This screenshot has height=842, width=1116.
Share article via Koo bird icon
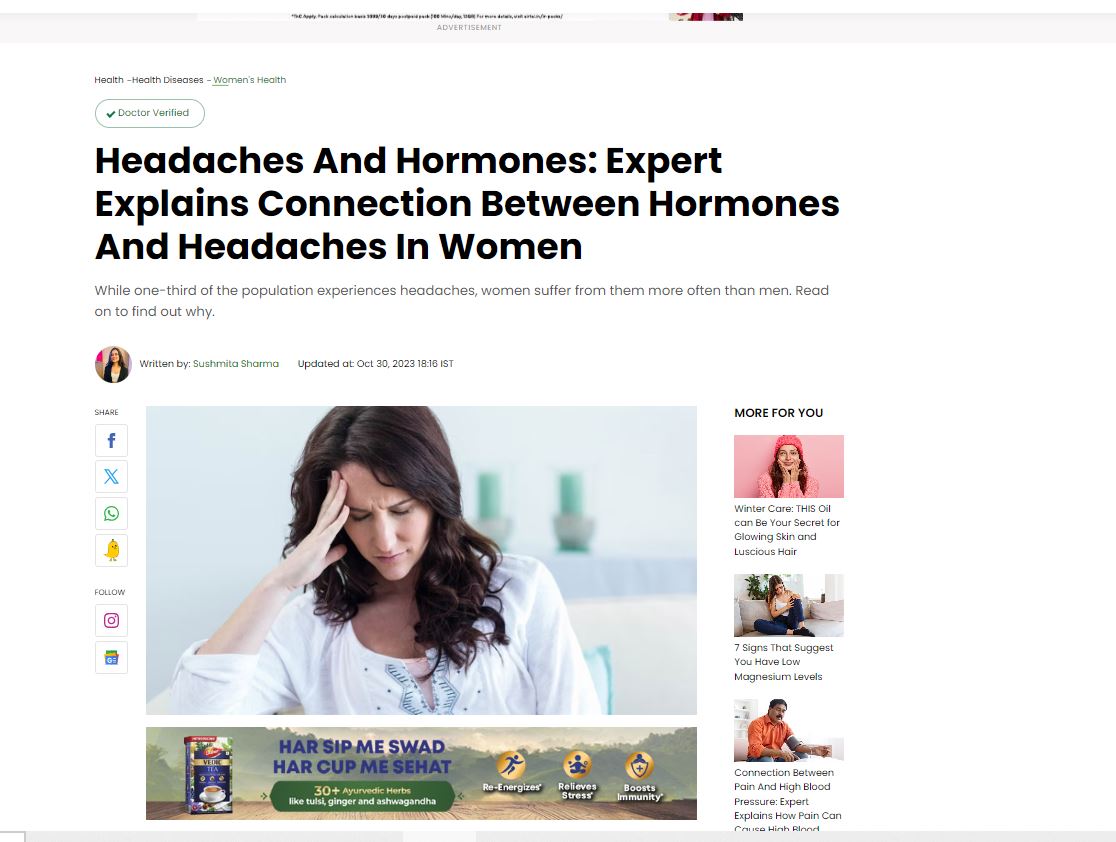pos(111,550)
